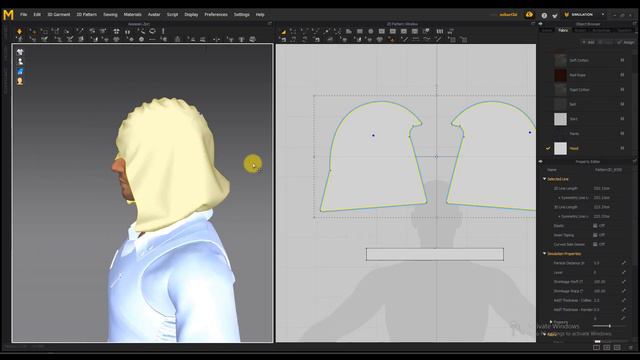The height and width of the screenshot is (360, 640).
Task: Open the File menu
Action: pyautogui.click(x=24, y=15)
